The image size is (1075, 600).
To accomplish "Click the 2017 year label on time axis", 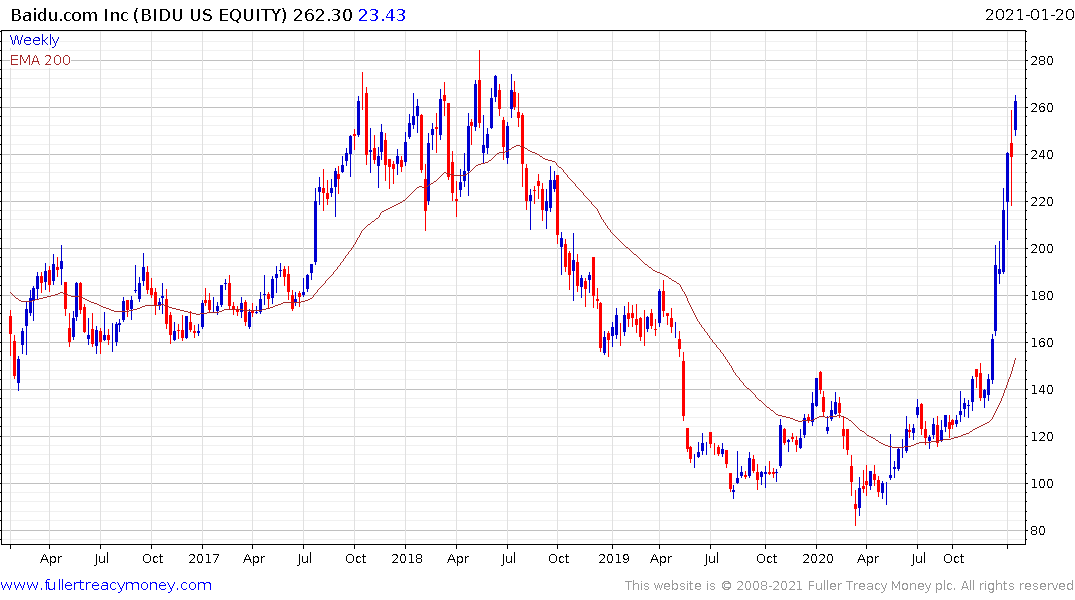I will (203, 558).
